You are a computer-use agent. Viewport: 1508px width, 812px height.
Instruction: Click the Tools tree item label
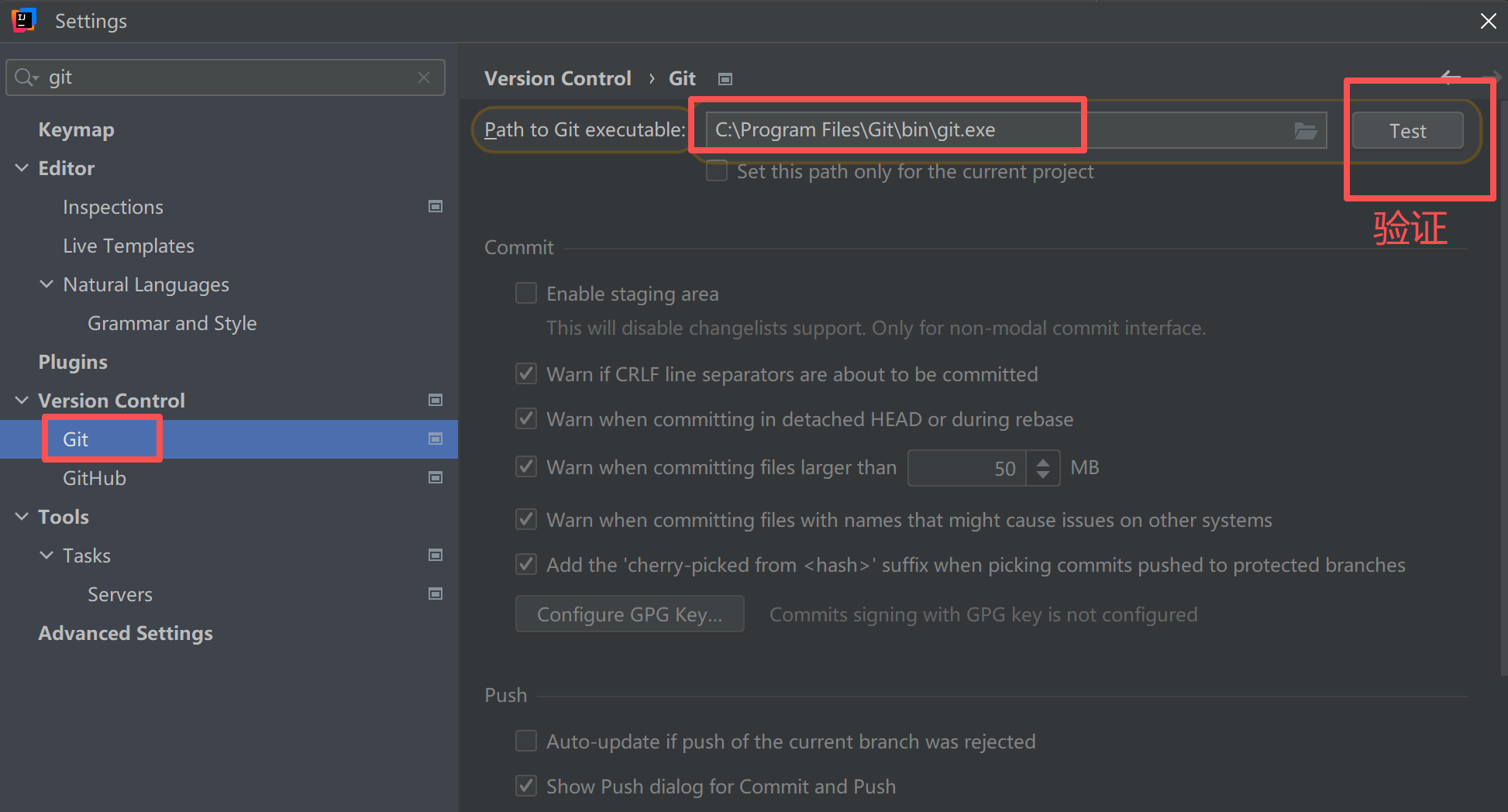tap(64, 517)
